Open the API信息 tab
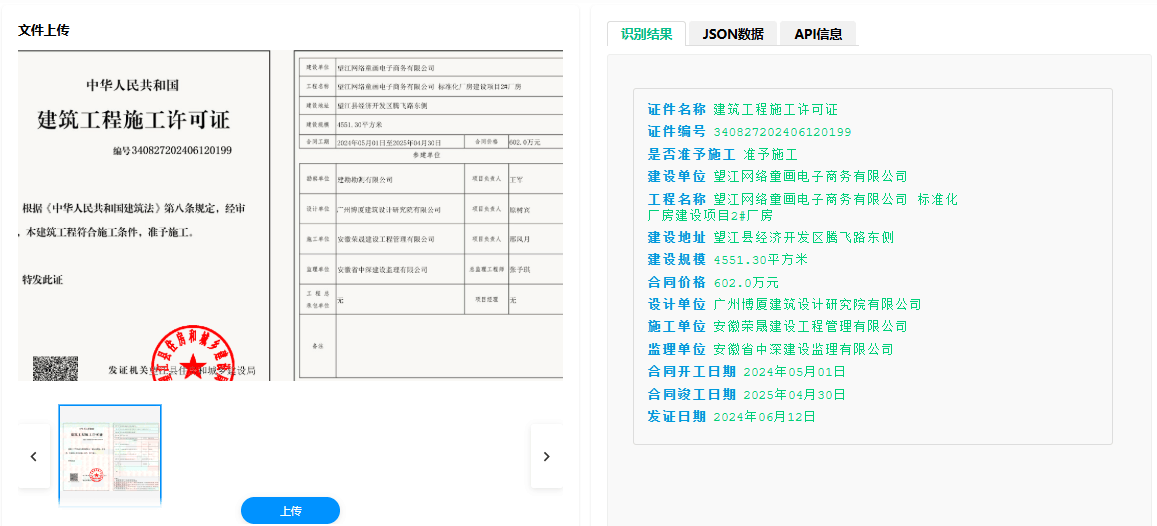 tap(818, 34)
